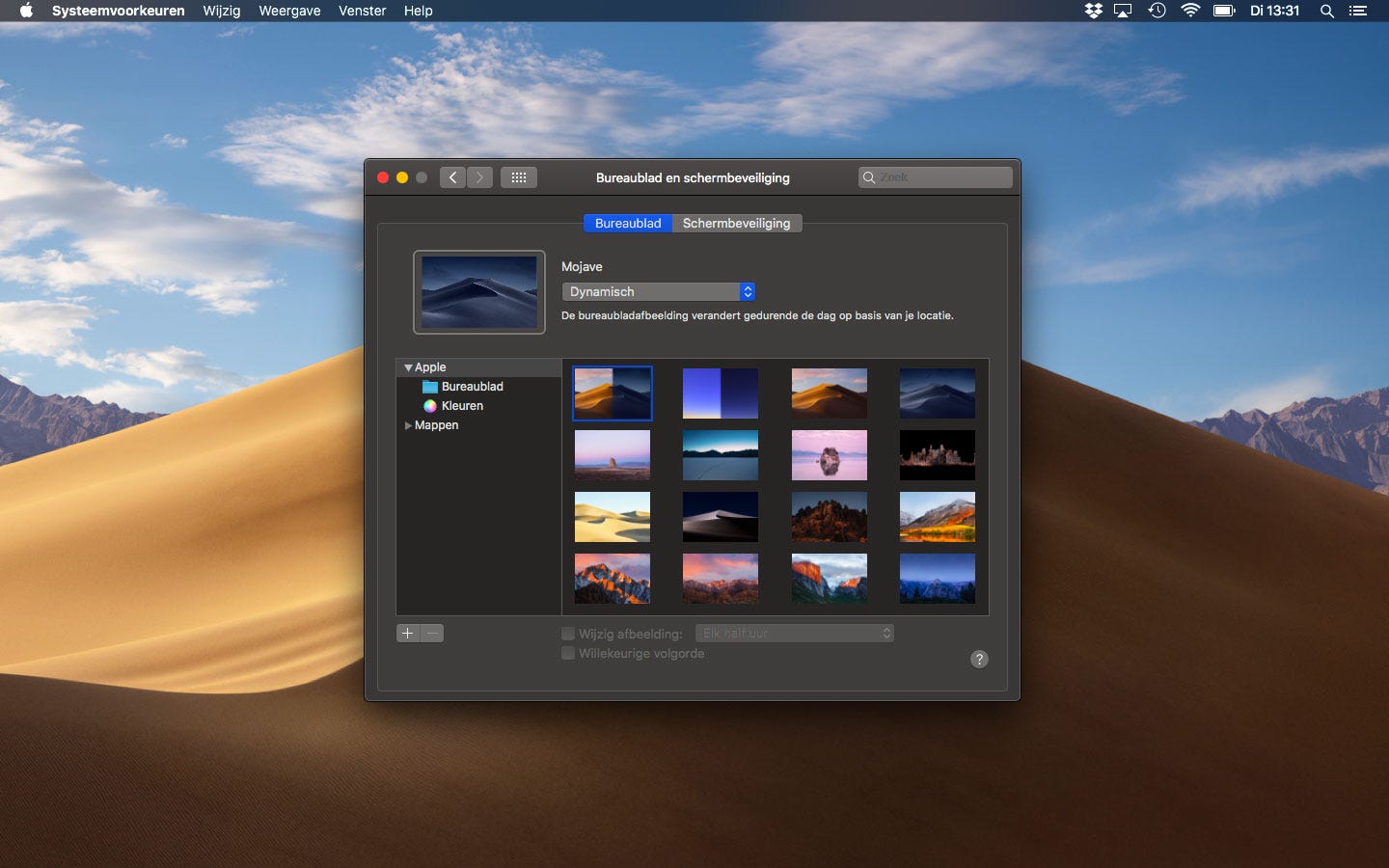Collapse the Apple section triangle
Viewport: 1389px width, 868px height.
coord(408,367)
